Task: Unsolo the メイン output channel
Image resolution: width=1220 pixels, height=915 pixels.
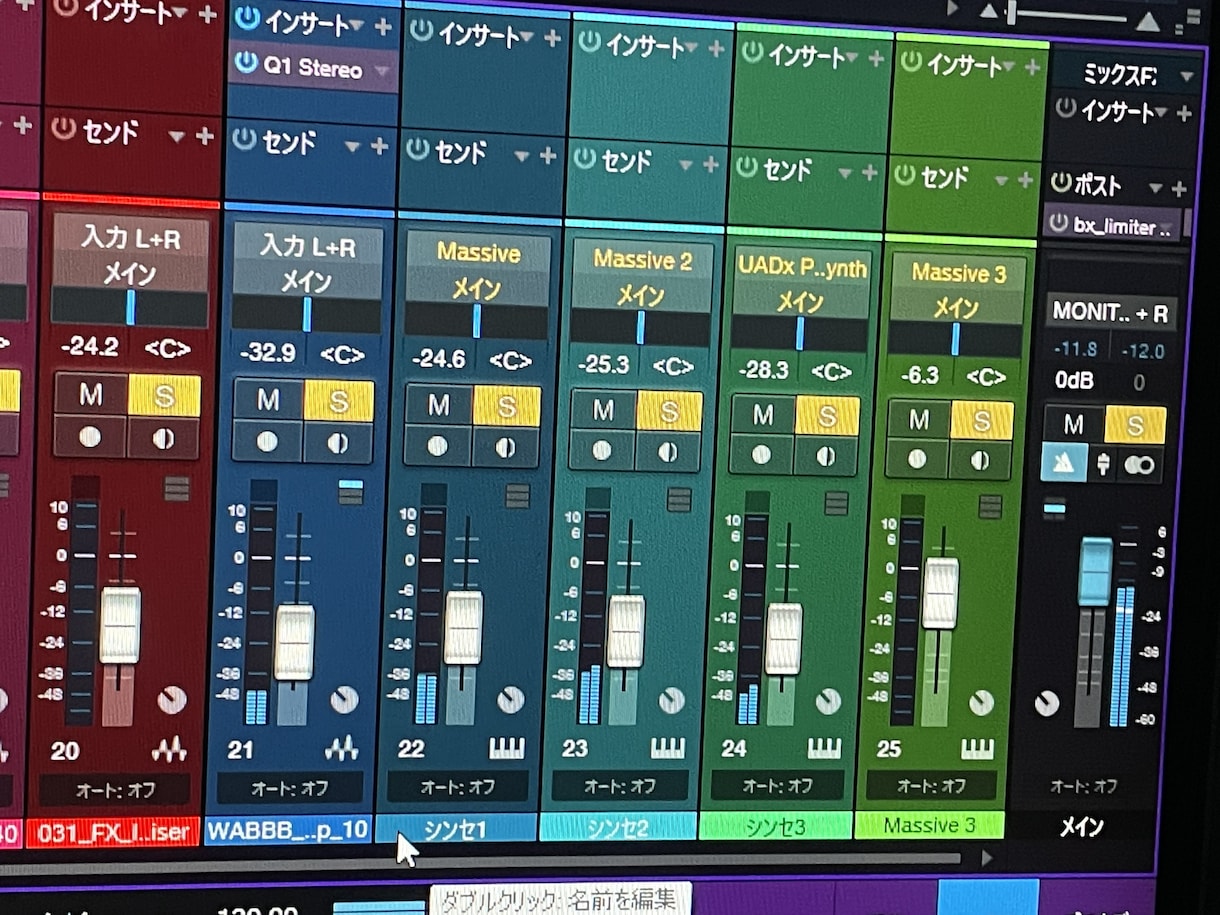Action: click(x=1134, y=425)
